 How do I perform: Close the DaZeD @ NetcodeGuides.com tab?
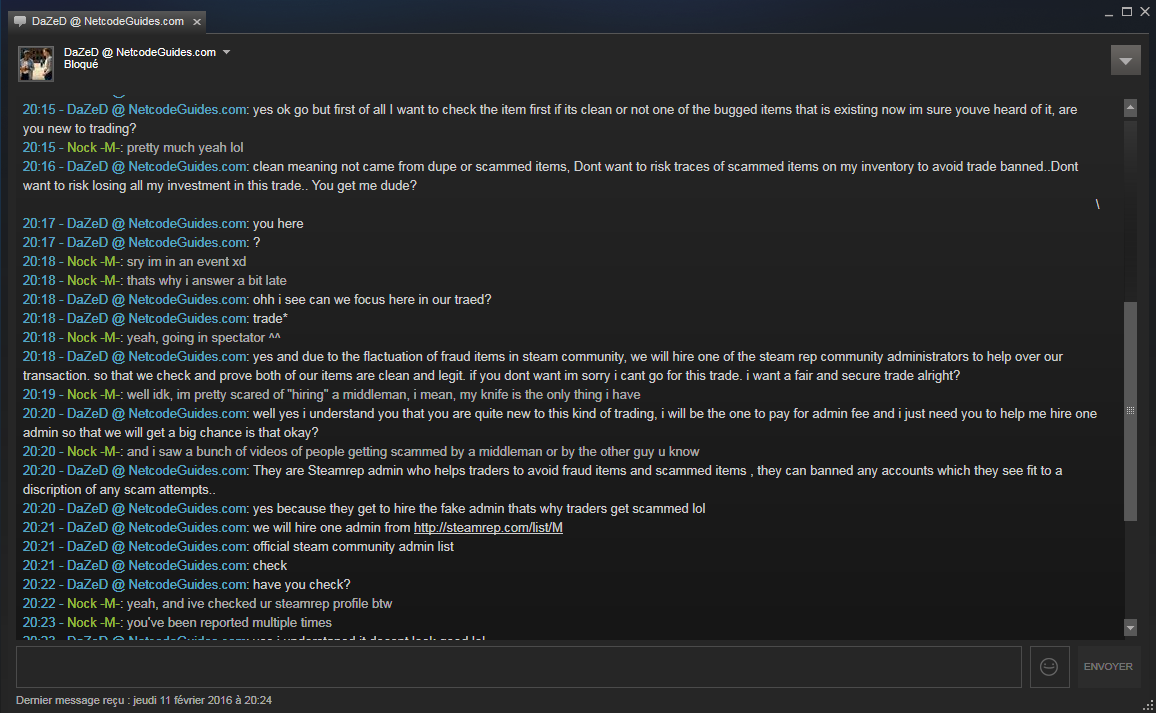[197, 21]
